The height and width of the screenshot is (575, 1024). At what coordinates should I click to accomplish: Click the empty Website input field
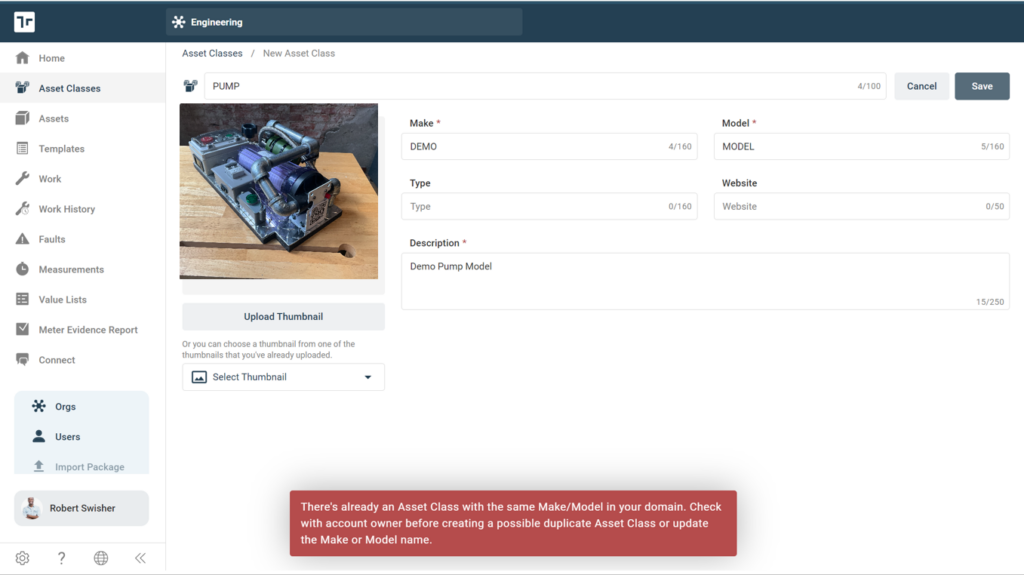[861, 206]
